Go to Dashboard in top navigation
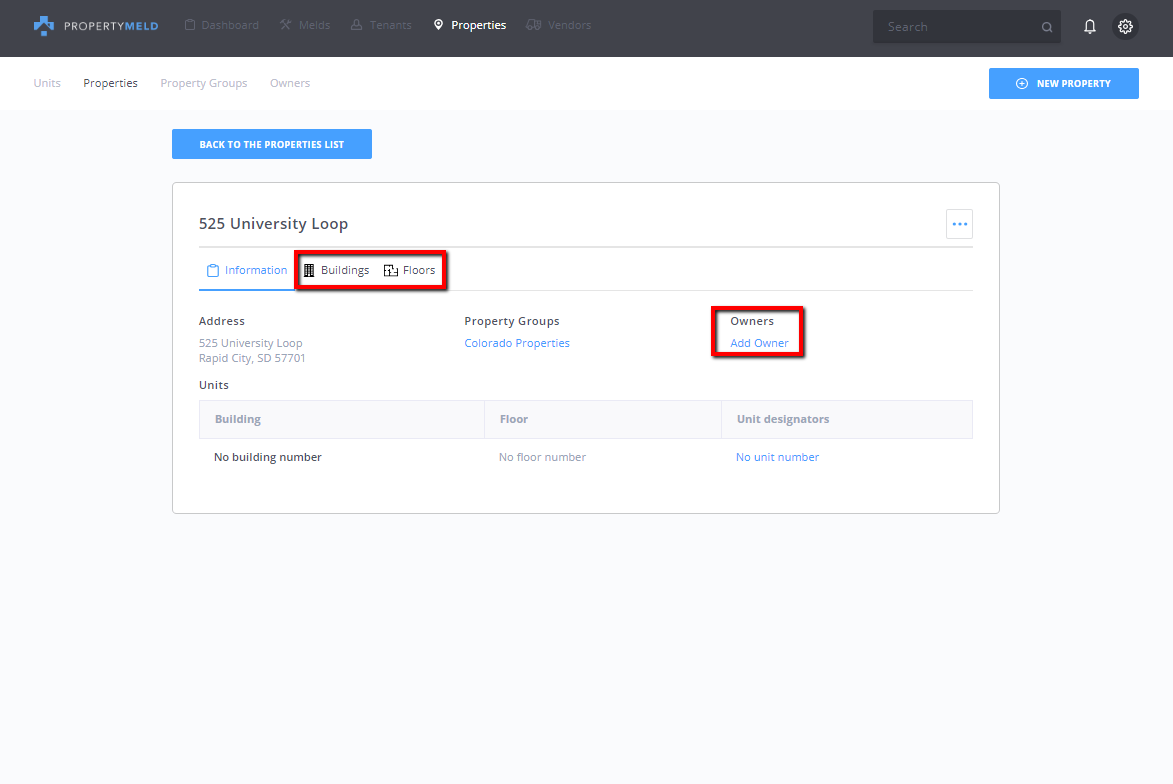1173x784 pixels. pos(221,26)
